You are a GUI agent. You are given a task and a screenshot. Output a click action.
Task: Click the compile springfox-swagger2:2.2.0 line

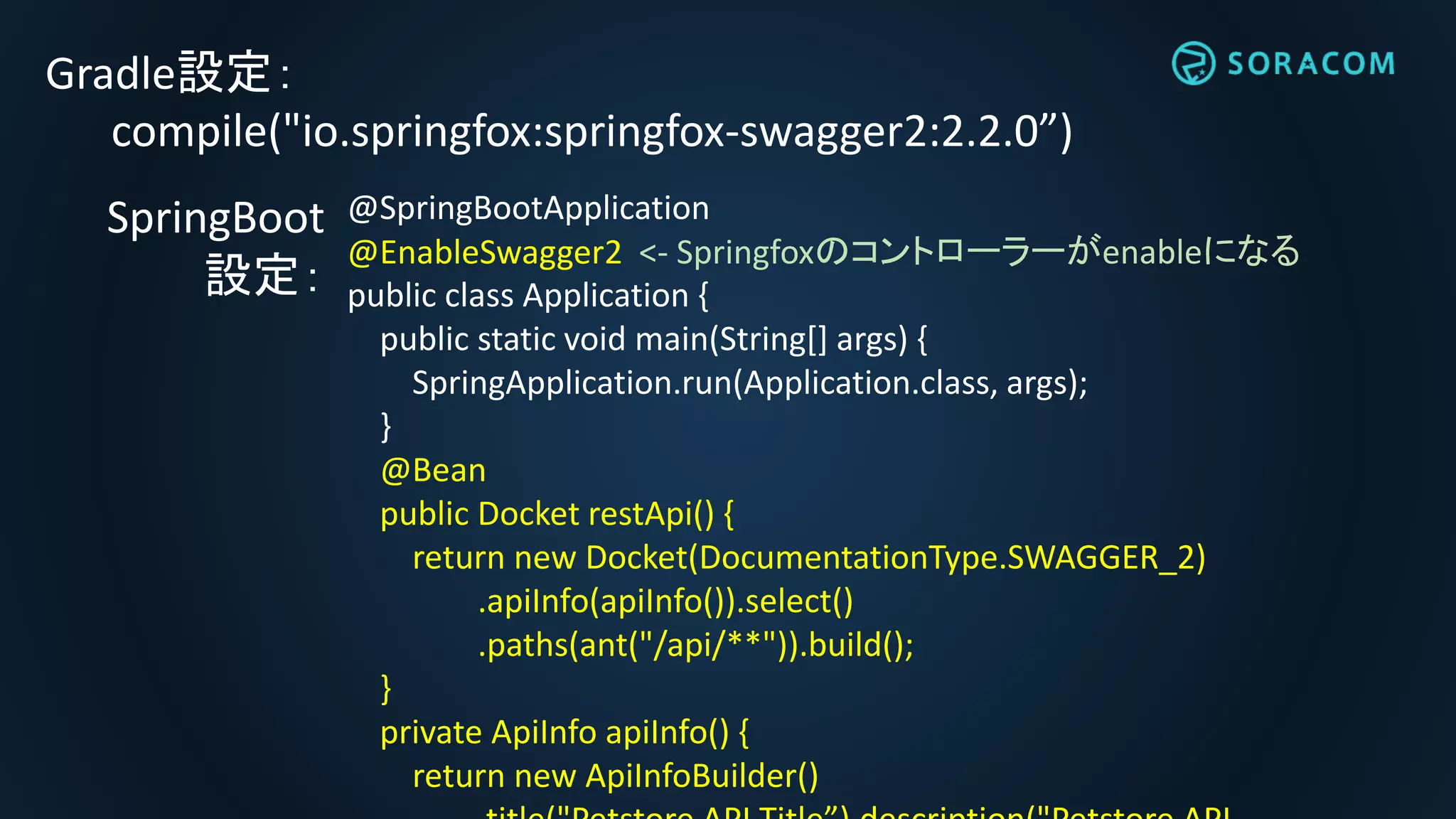point(591,132)
